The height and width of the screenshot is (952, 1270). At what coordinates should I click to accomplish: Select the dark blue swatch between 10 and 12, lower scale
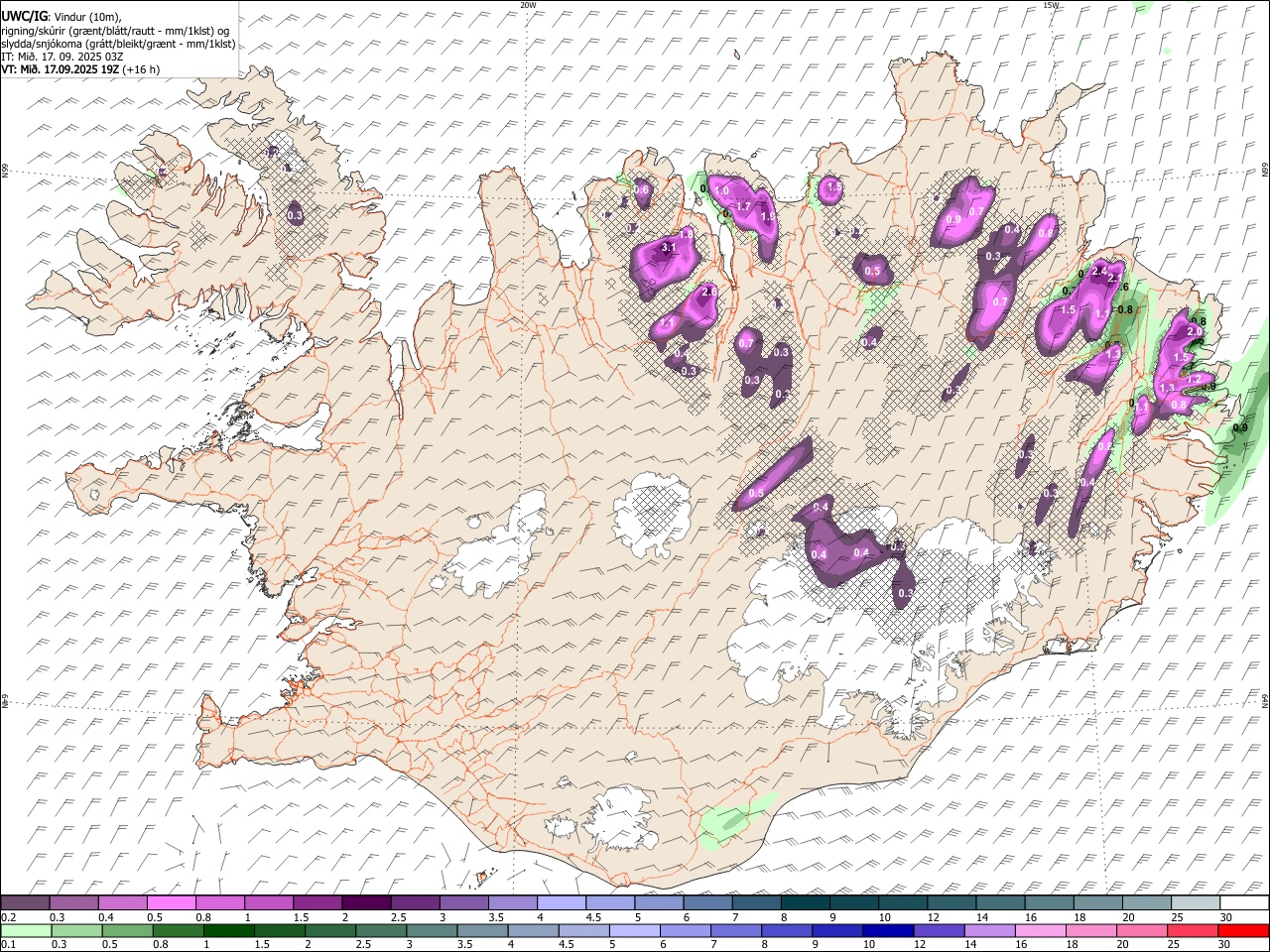(886, 930)
